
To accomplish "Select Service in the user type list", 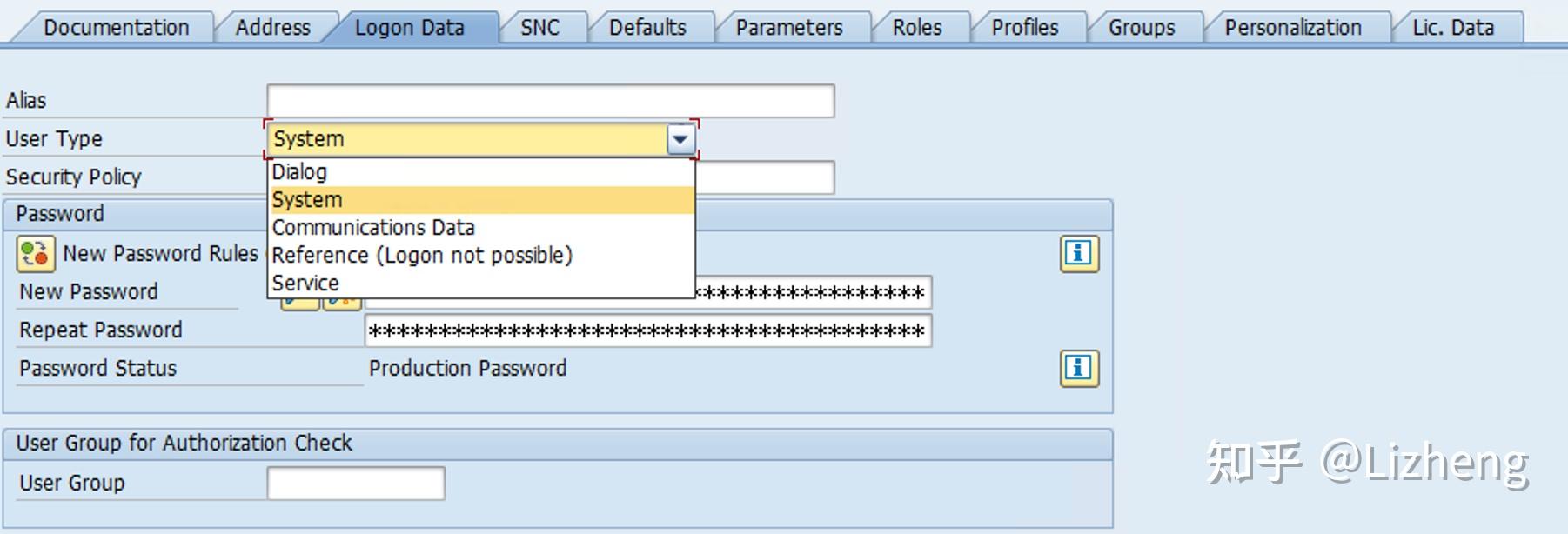I will (305, 284).
